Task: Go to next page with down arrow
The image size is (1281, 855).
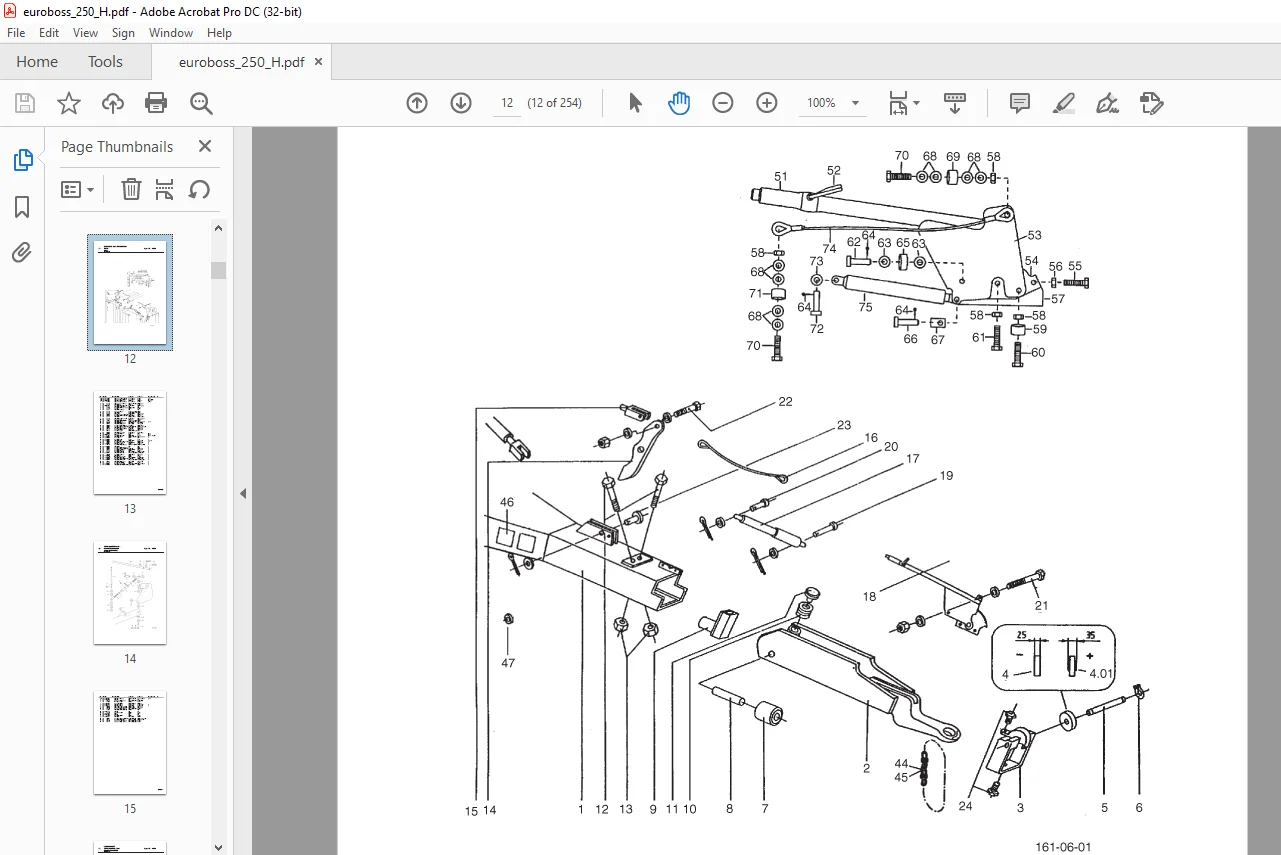Action: 461,103
